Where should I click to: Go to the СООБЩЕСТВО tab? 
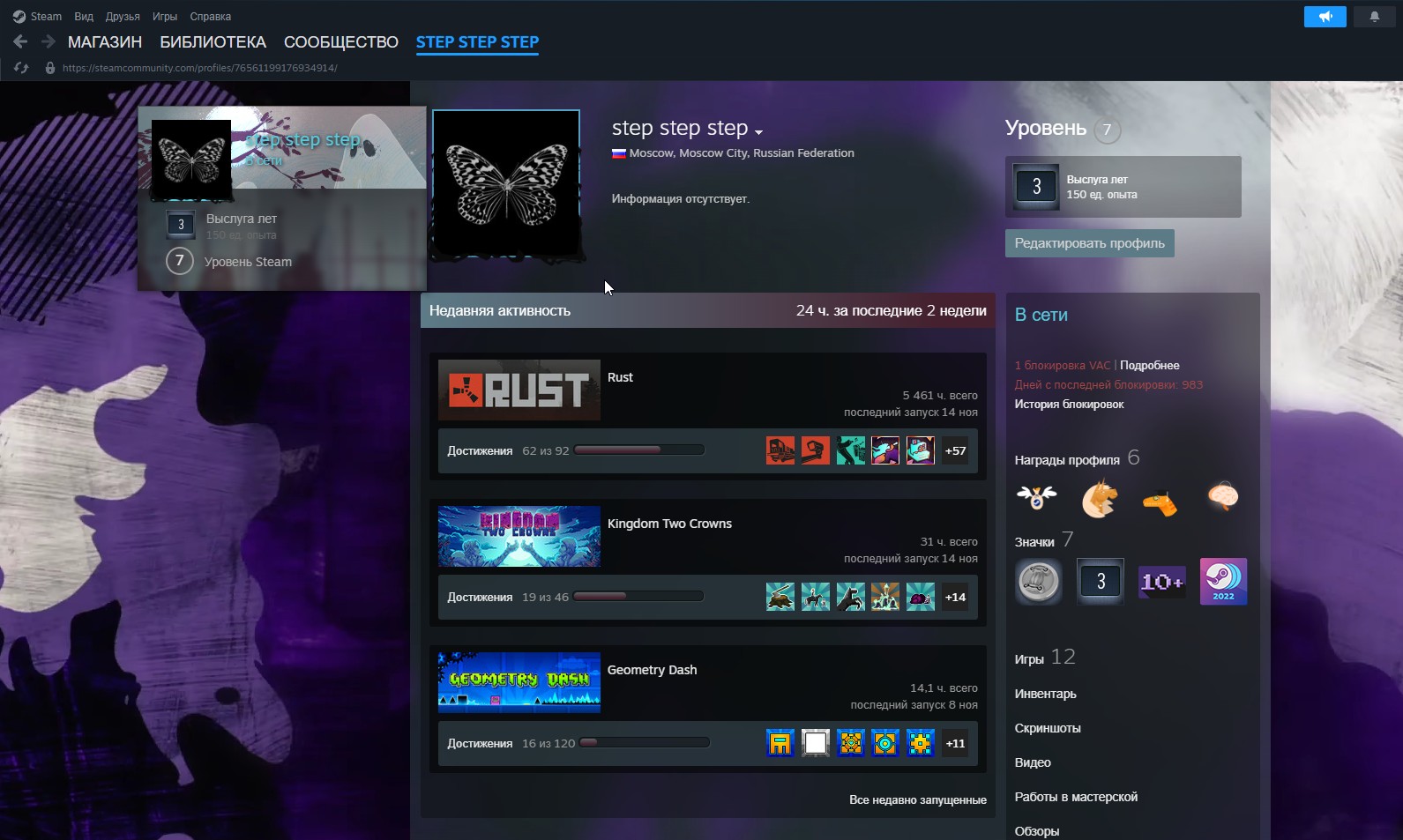tap(341, 42)
